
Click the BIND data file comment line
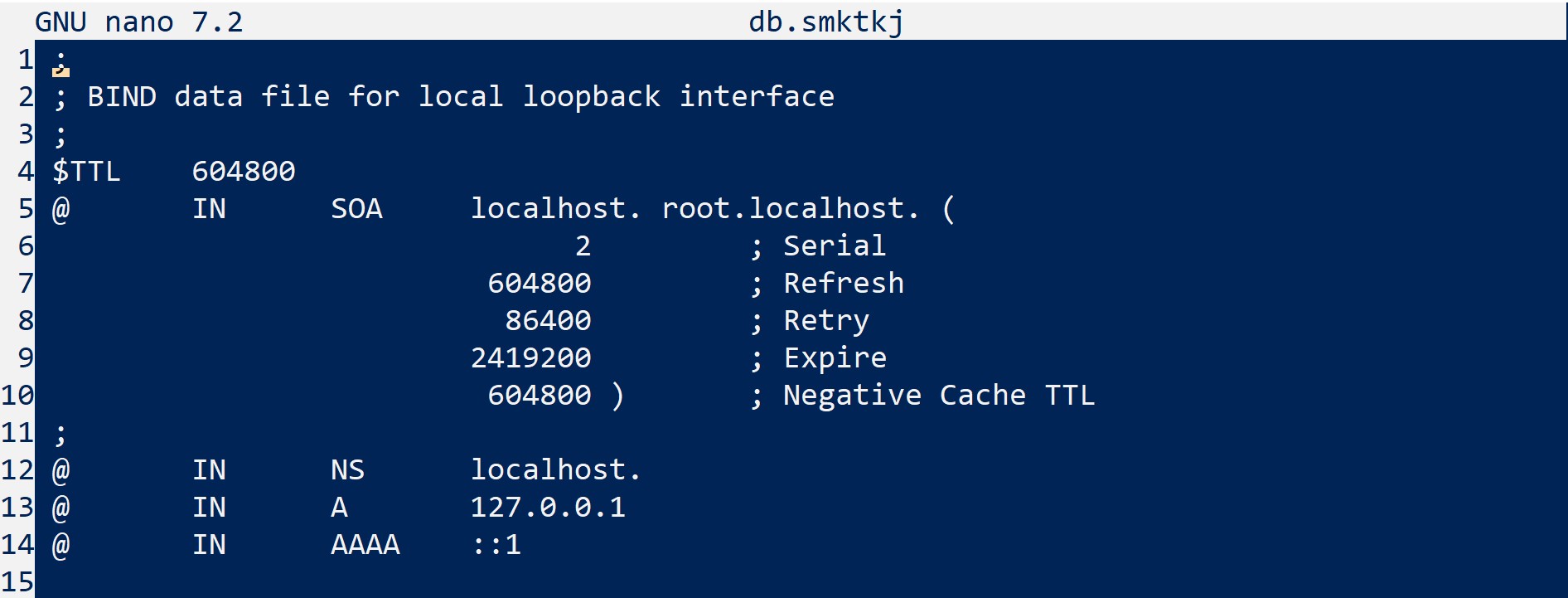(x=460, y=97)
